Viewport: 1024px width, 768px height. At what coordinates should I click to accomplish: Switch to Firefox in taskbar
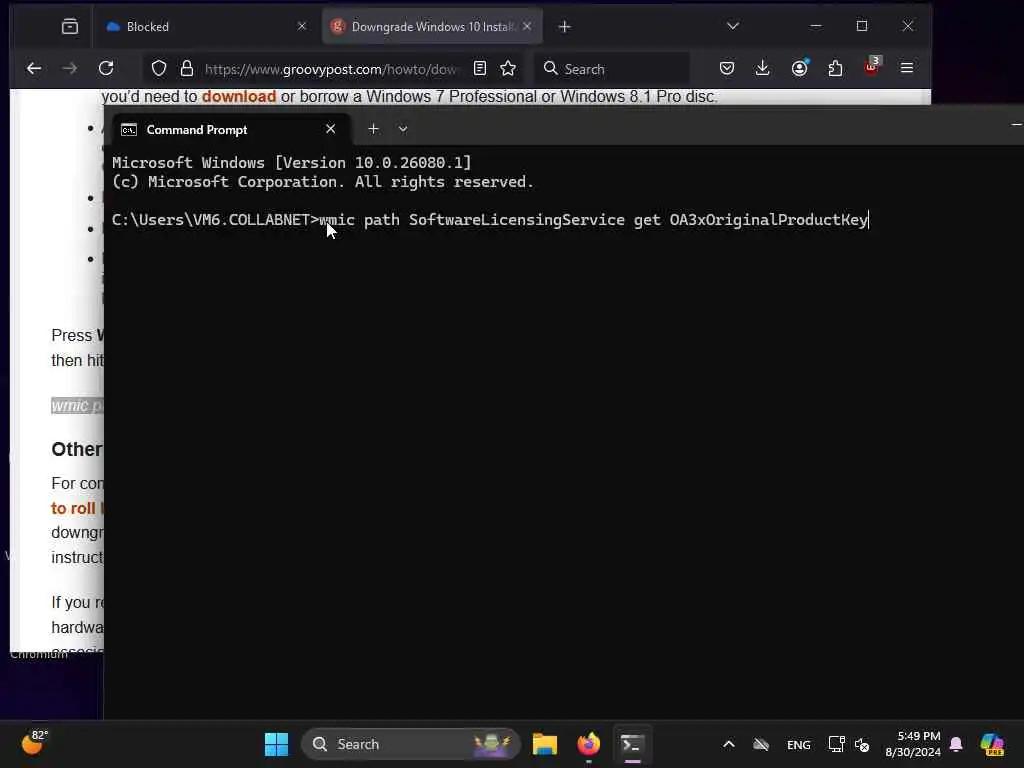588,744
